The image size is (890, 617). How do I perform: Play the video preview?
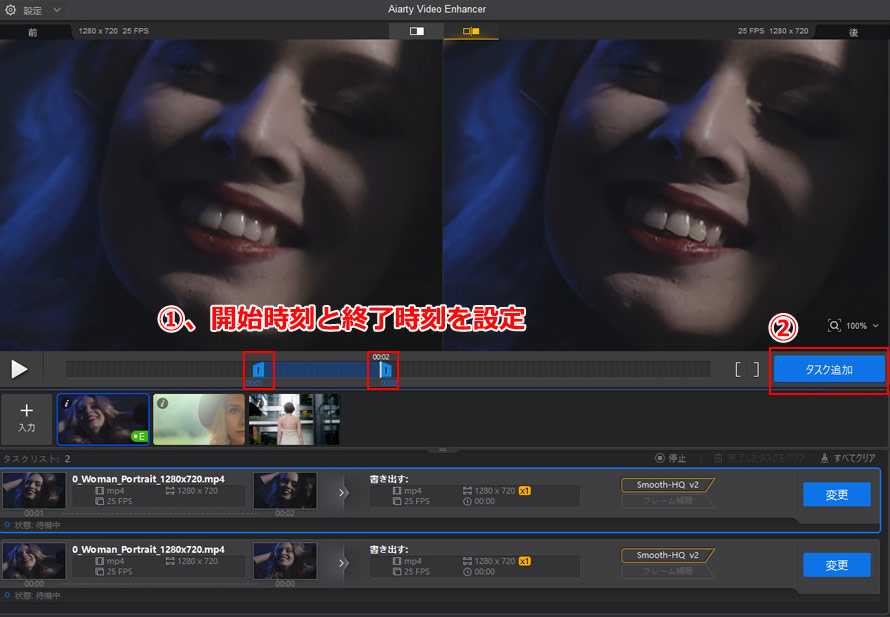coord(19,369)
